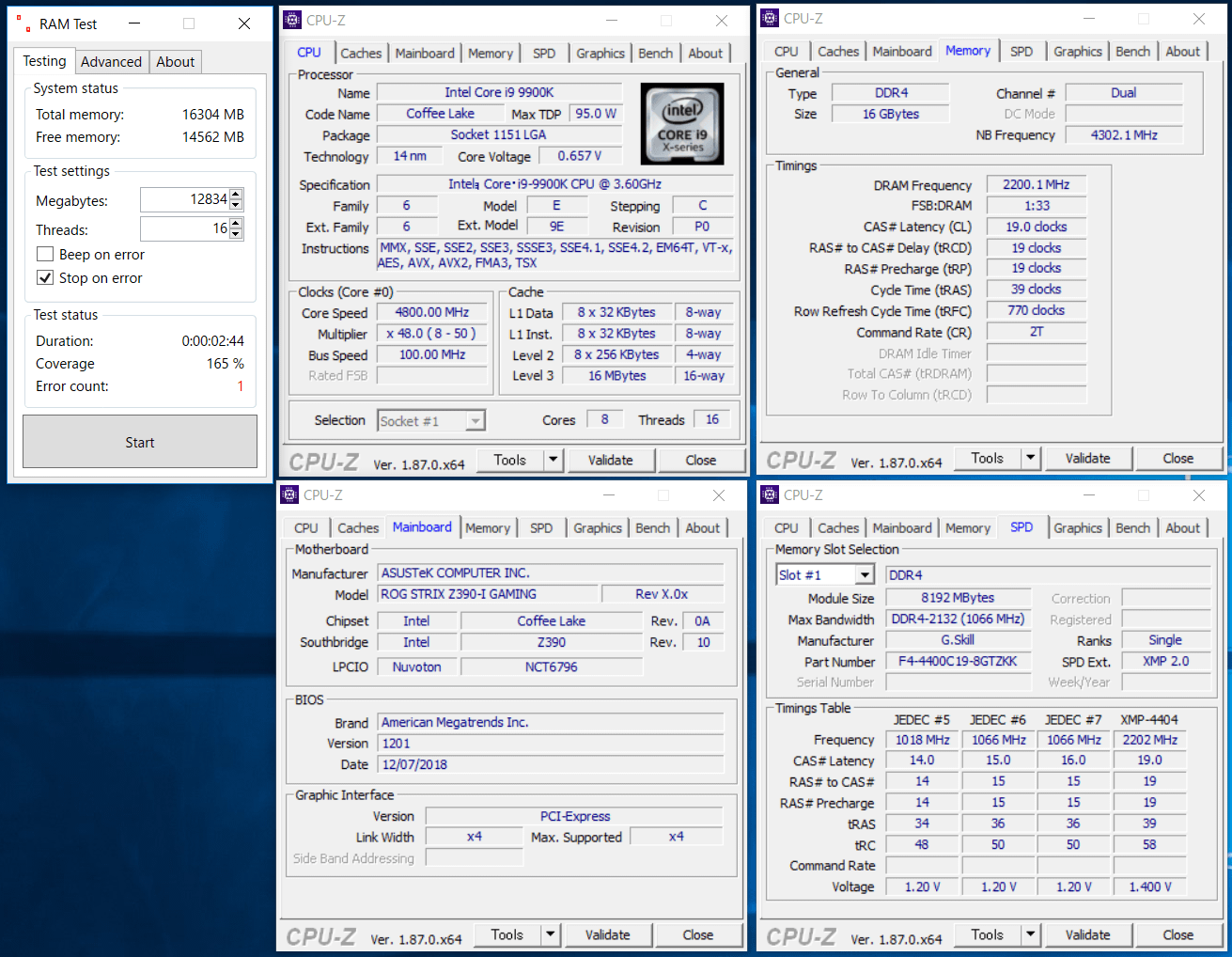
Task: Decrease Threads with the down spinner arrow
Action: pyautogui.click(x=236, y=234)
